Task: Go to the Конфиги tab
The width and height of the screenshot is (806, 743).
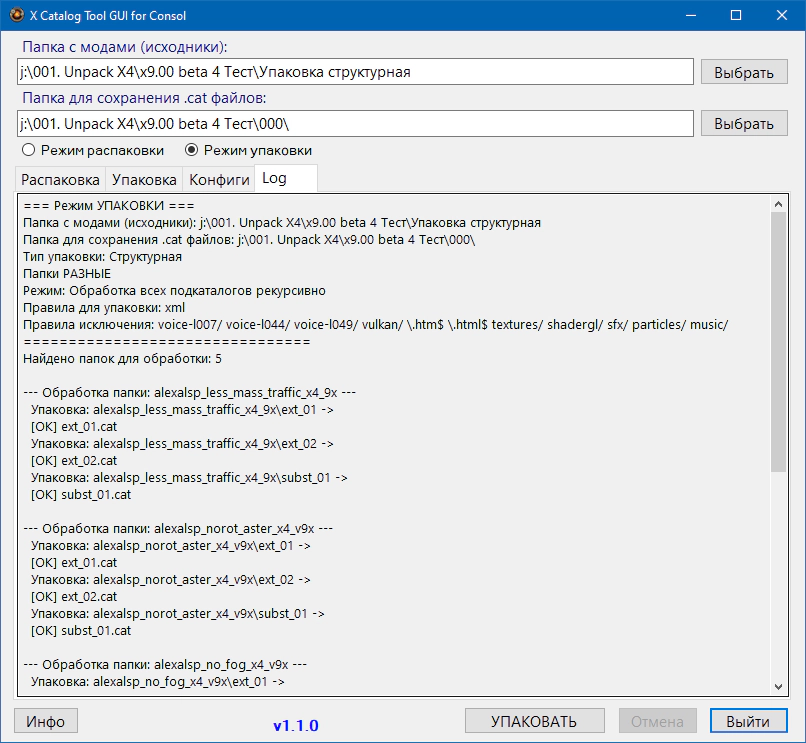Action: pyautogui.click(x=219, y=180)
